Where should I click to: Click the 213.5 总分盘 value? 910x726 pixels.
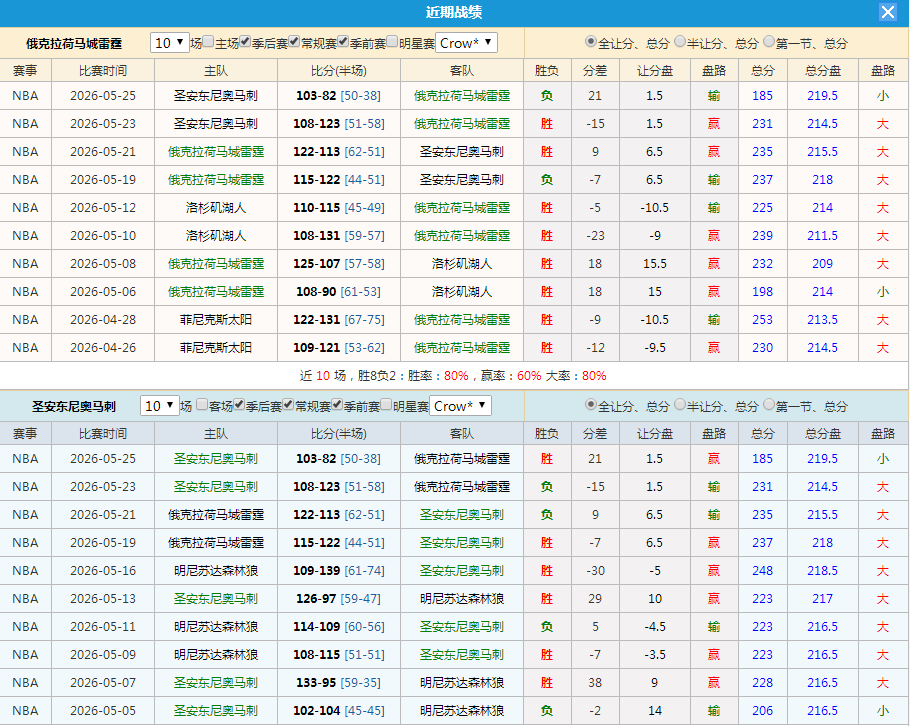tap(822, 320)
